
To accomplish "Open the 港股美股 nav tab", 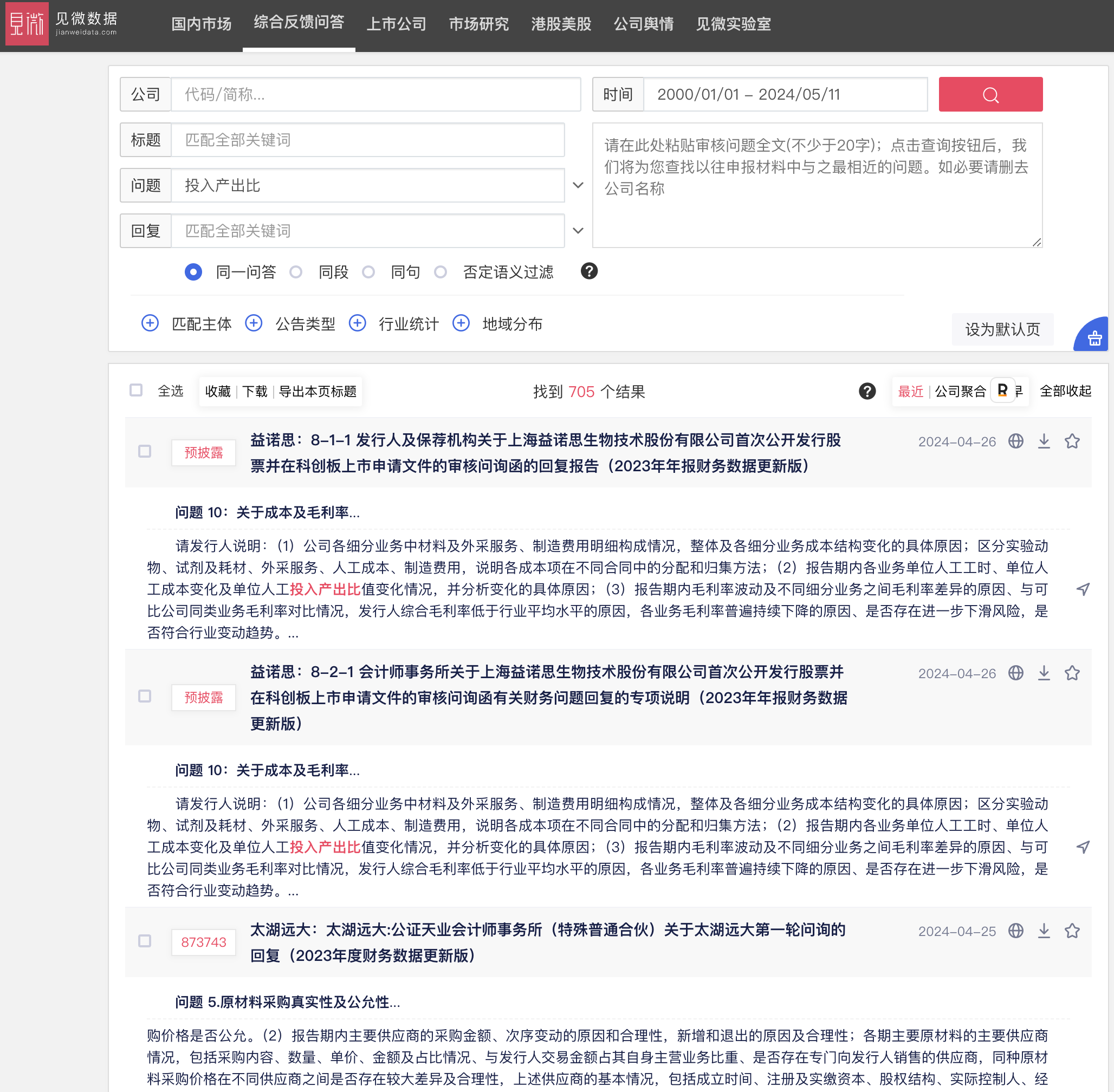I will (561, 23).
